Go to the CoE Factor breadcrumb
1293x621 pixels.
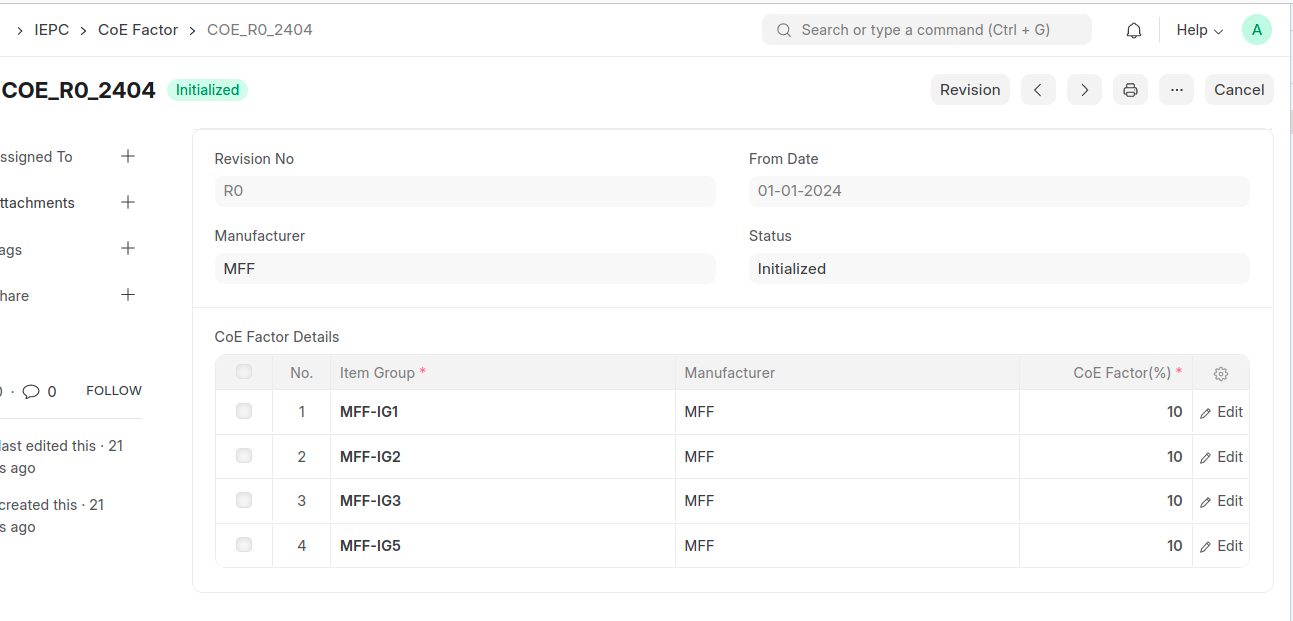tap(138, 29)
